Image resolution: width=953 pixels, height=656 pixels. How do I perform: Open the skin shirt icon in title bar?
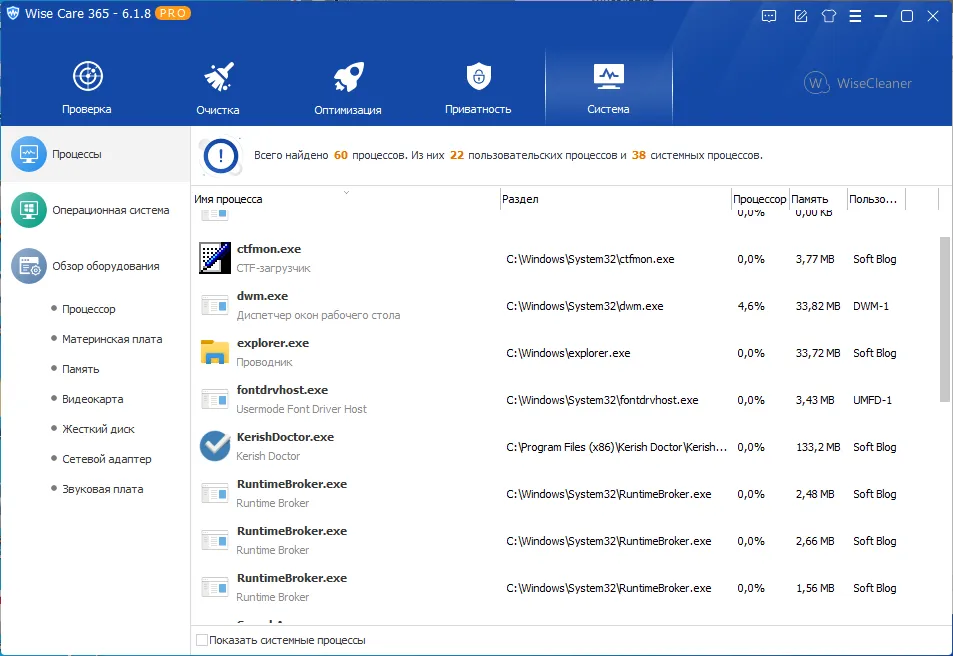coord(828,16)
